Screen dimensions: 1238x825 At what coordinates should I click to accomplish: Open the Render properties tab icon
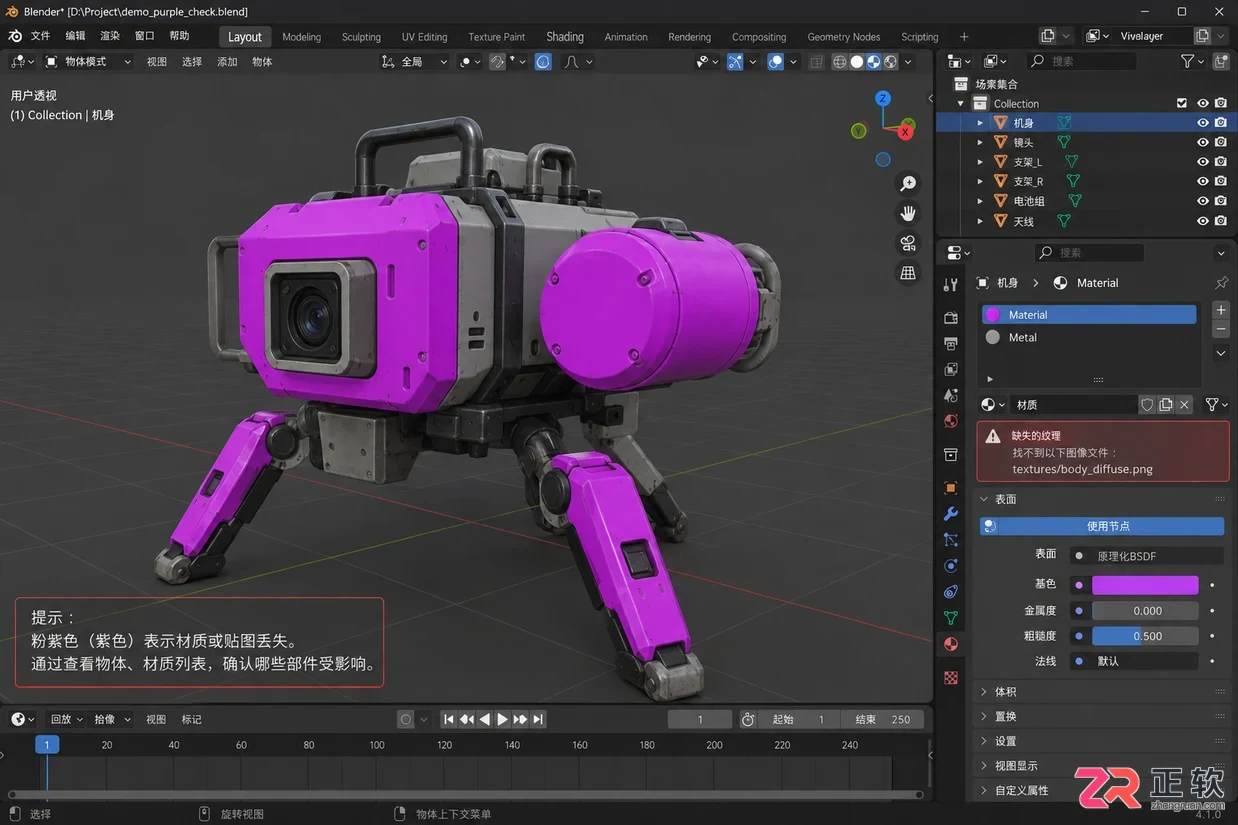(951, 317)
